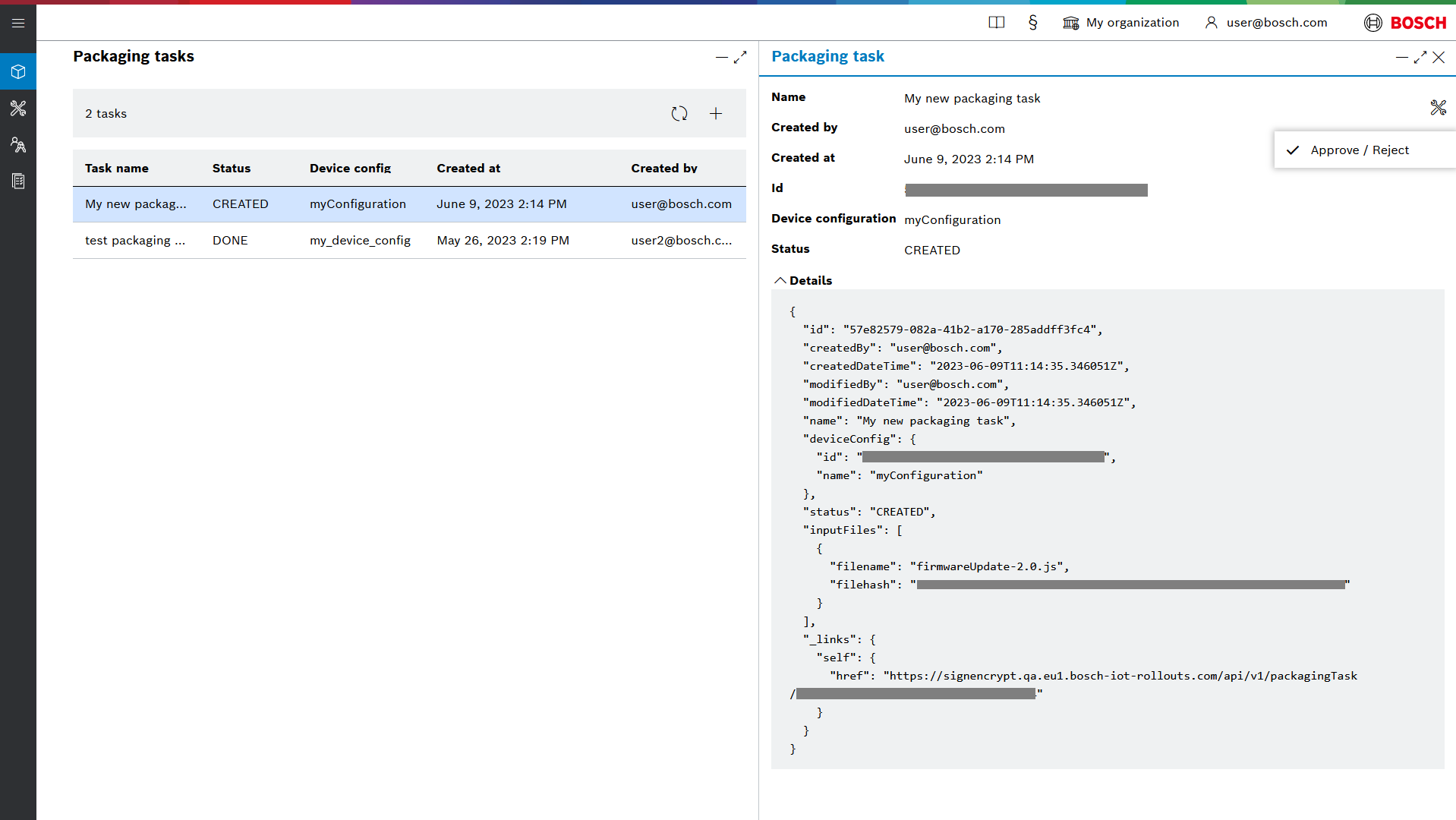
Task: Close the Packaging task detail panel
Action: (1439, 58)
